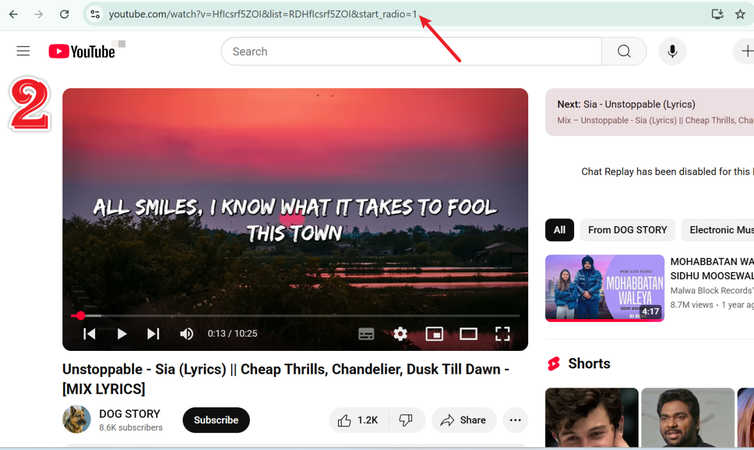
Task: Subscribe to DOG STORY channel
Action: coord(216,420)
